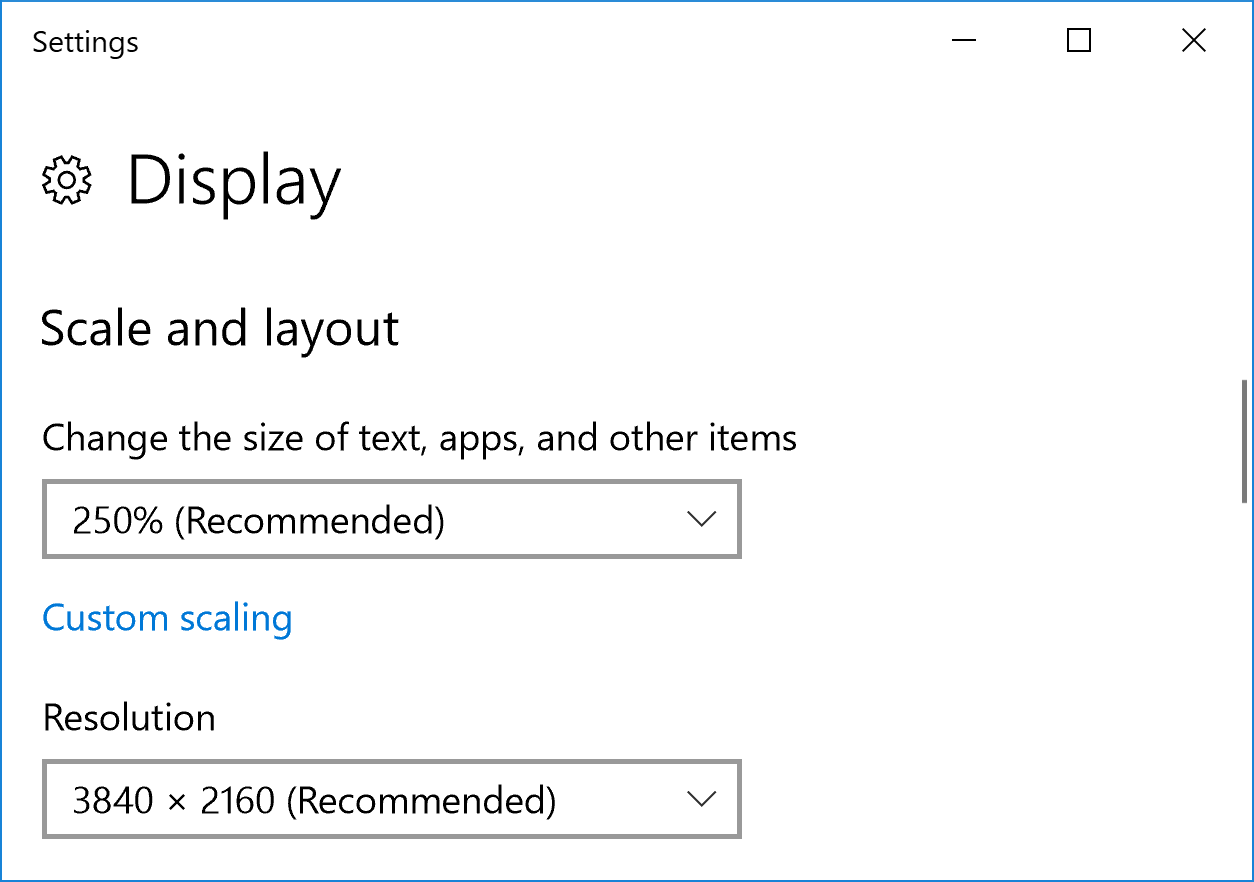Select the 3840 × 2160 (Recommended) value text

[314, 800]
